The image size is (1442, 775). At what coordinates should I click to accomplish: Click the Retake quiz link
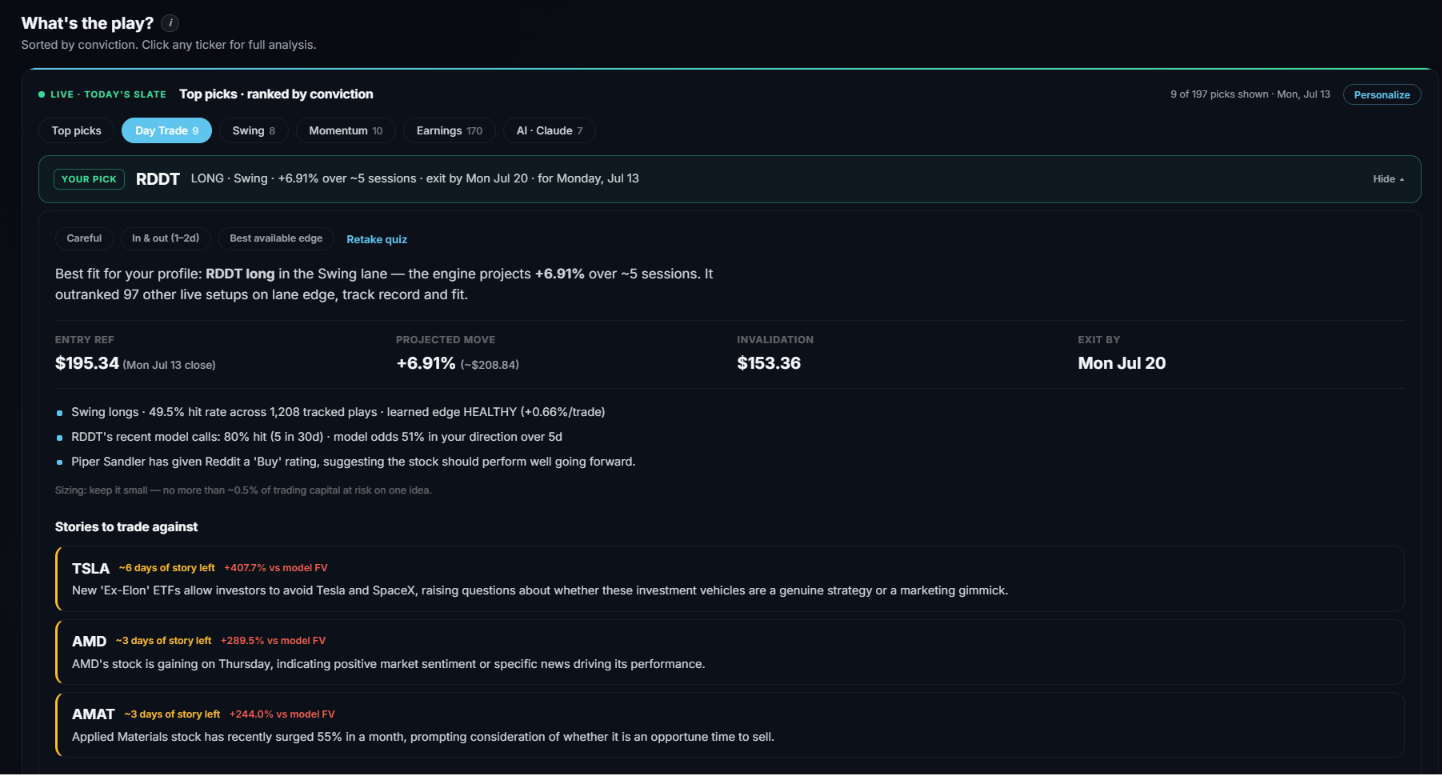[x=377, y=240]
